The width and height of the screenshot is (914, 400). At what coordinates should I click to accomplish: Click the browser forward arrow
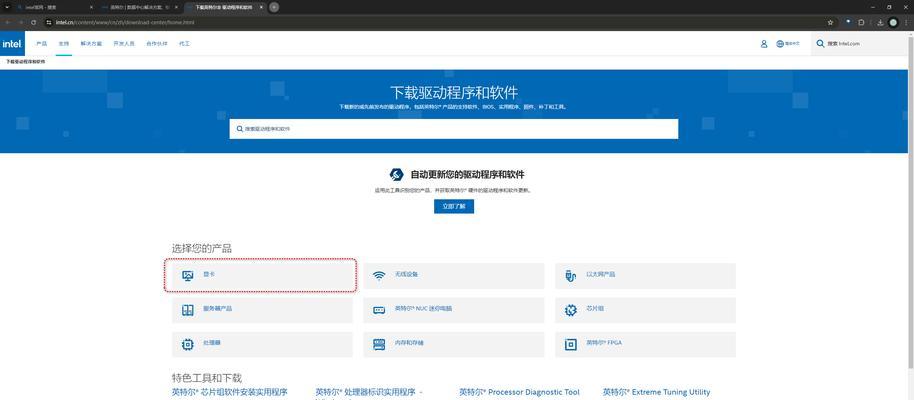20,22
